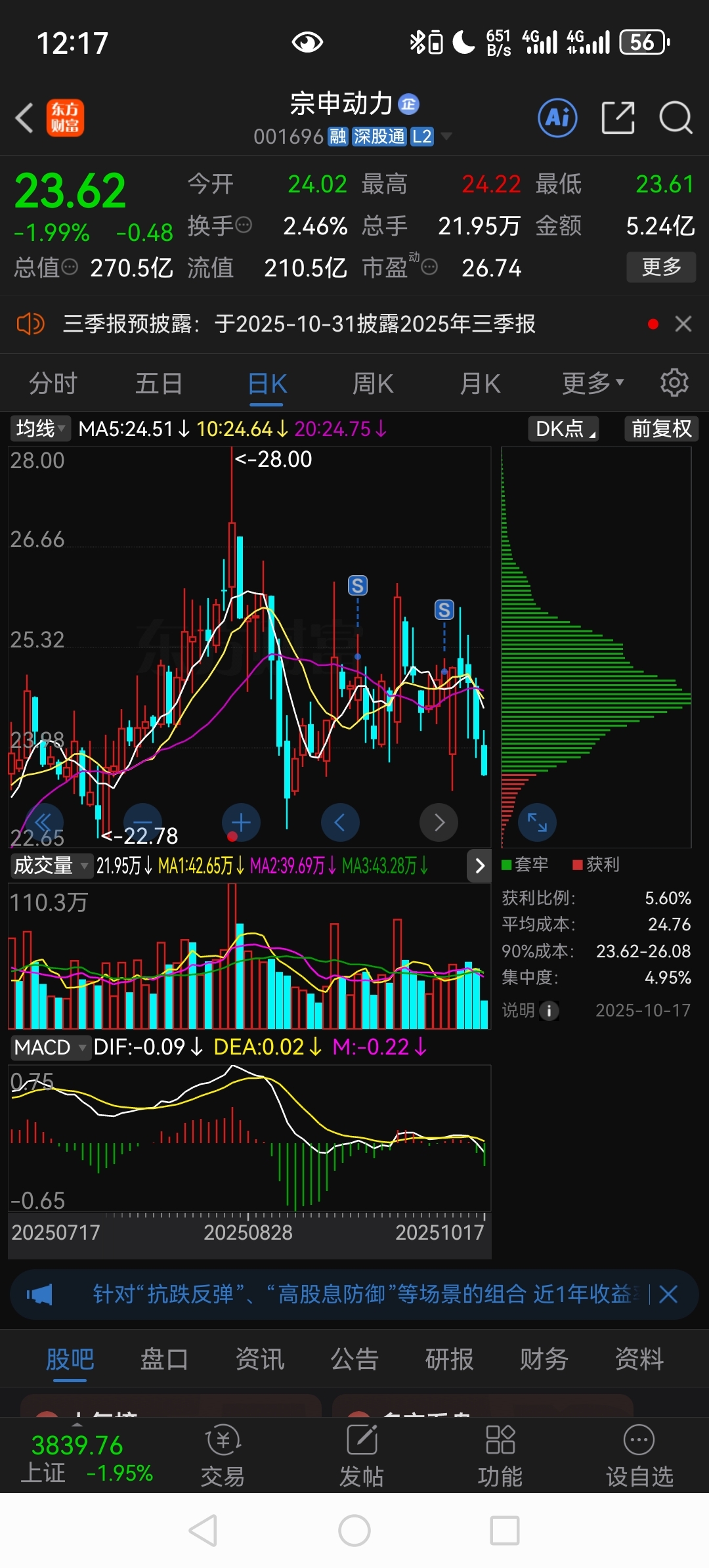The height and width of the screenshot is (1568, 709).
Task: Open the search magnifier icon
Action: [x=676, y=118]
